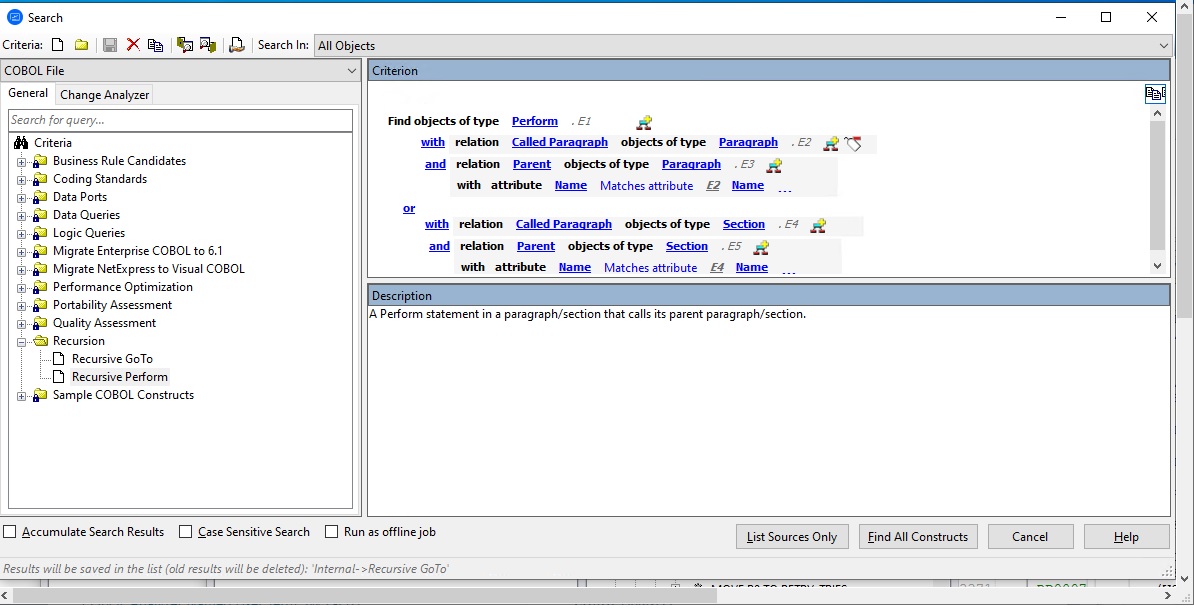Click the List Sources Only button
This screenshot has height=610, width=1194.
coord(792,537)
